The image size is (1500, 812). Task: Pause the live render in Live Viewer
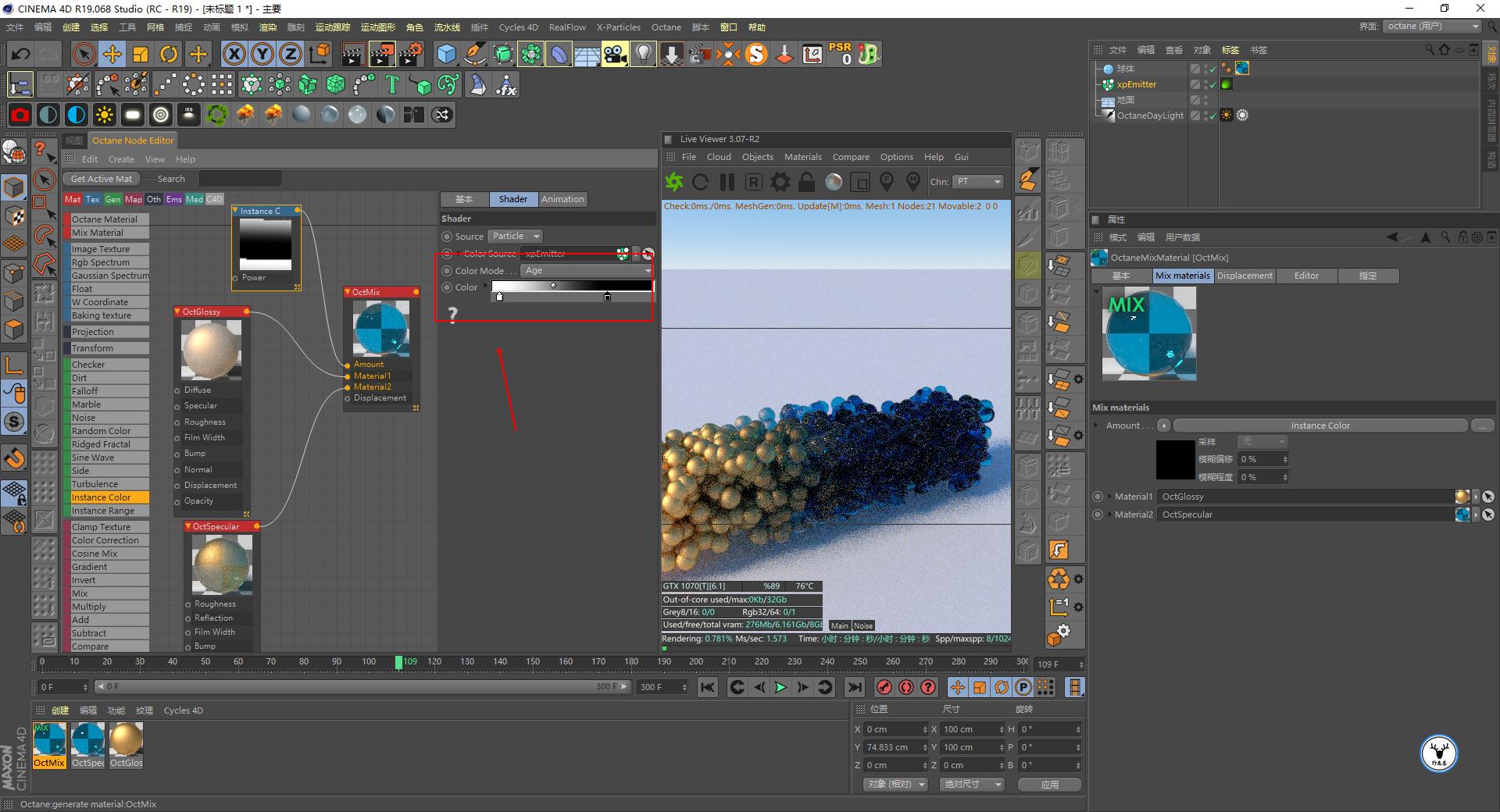pos(727,182)
